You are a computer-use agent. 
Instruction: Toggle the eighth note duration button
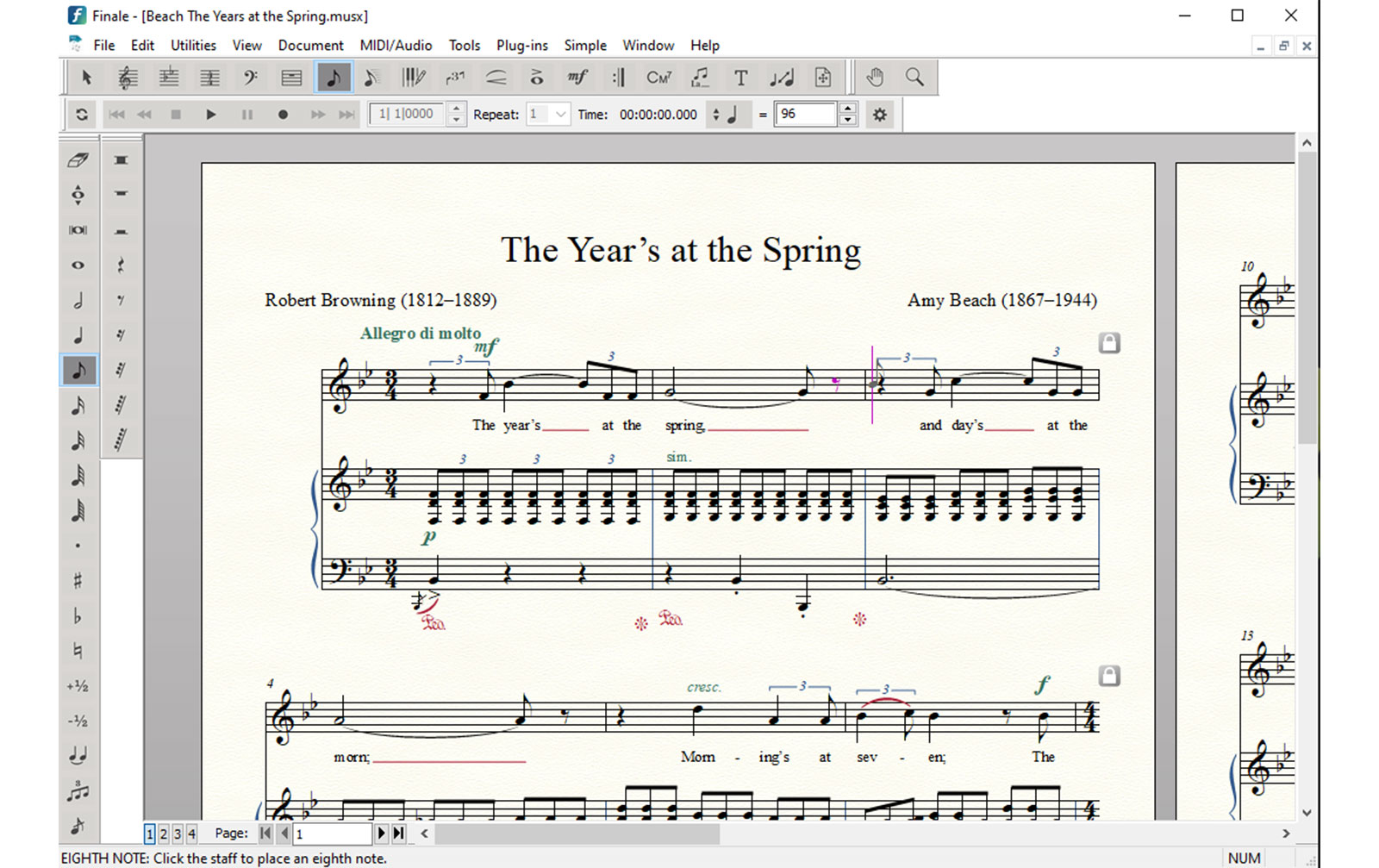click(x=78, y=371)
